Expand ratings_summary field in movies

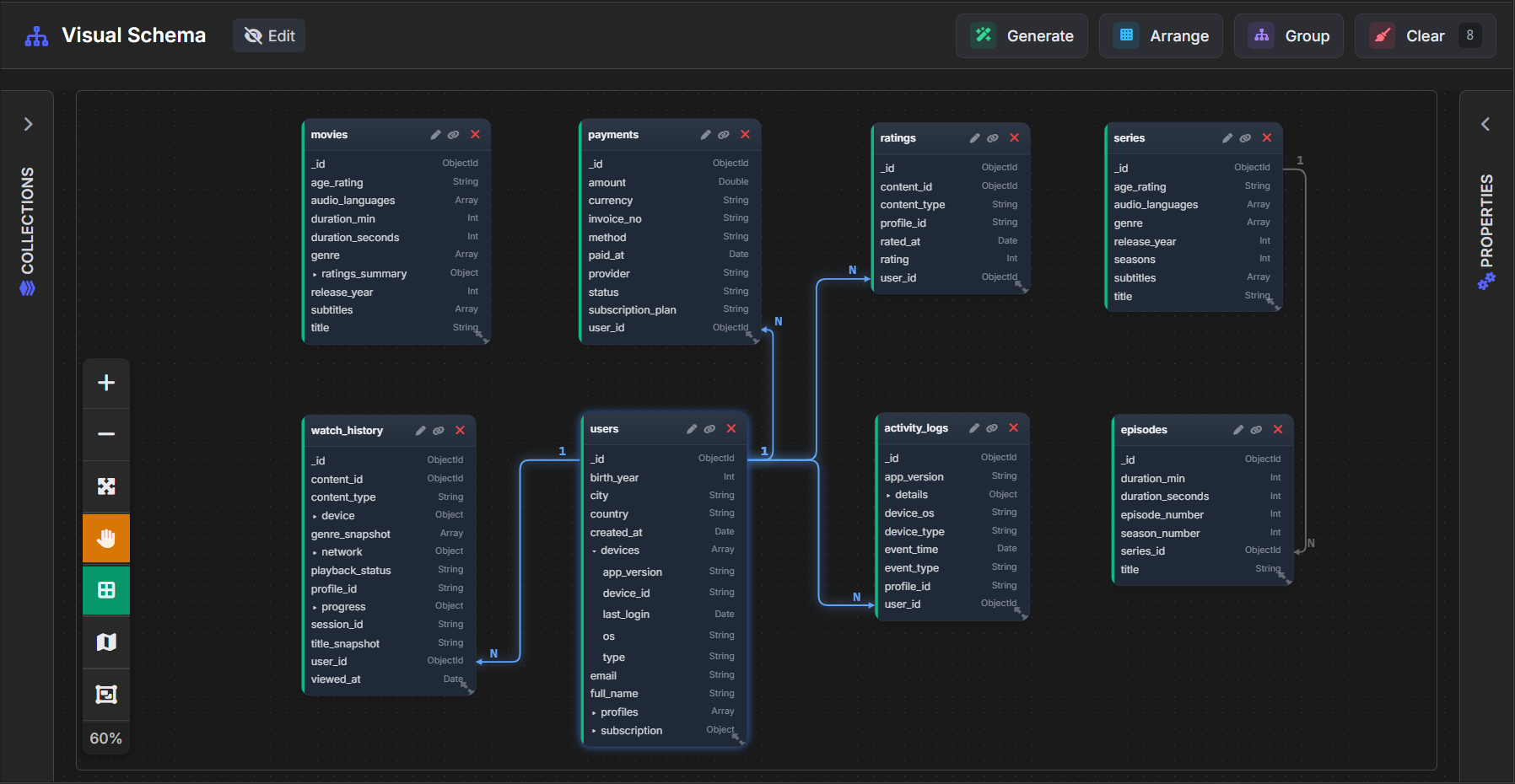(315, 274)
